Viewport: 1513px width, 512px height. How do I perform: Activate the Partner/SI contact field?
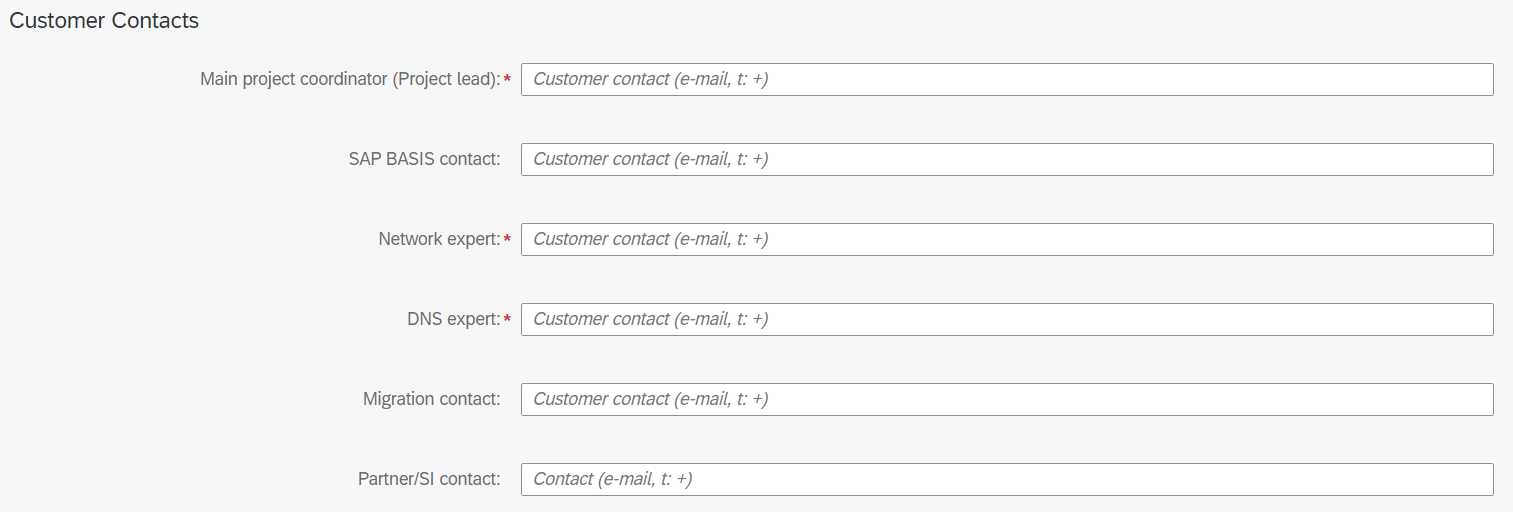coord(1007,479)
